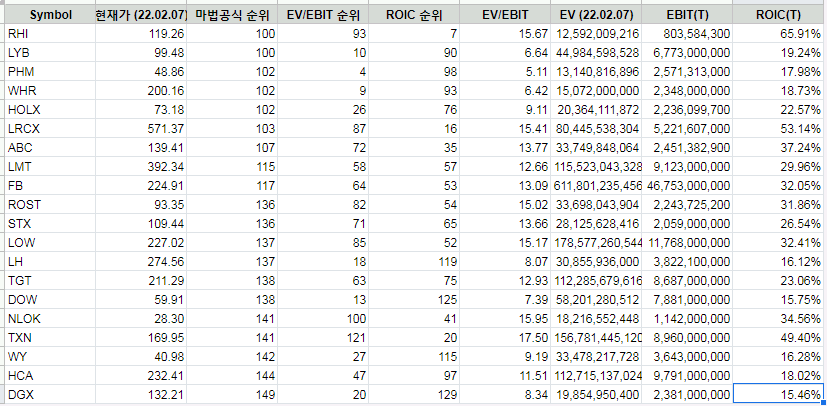Image resolution: width=827 pixels, height=406 pixels.
Task: Click the HCA symbol cell
Action: (50, 375)
